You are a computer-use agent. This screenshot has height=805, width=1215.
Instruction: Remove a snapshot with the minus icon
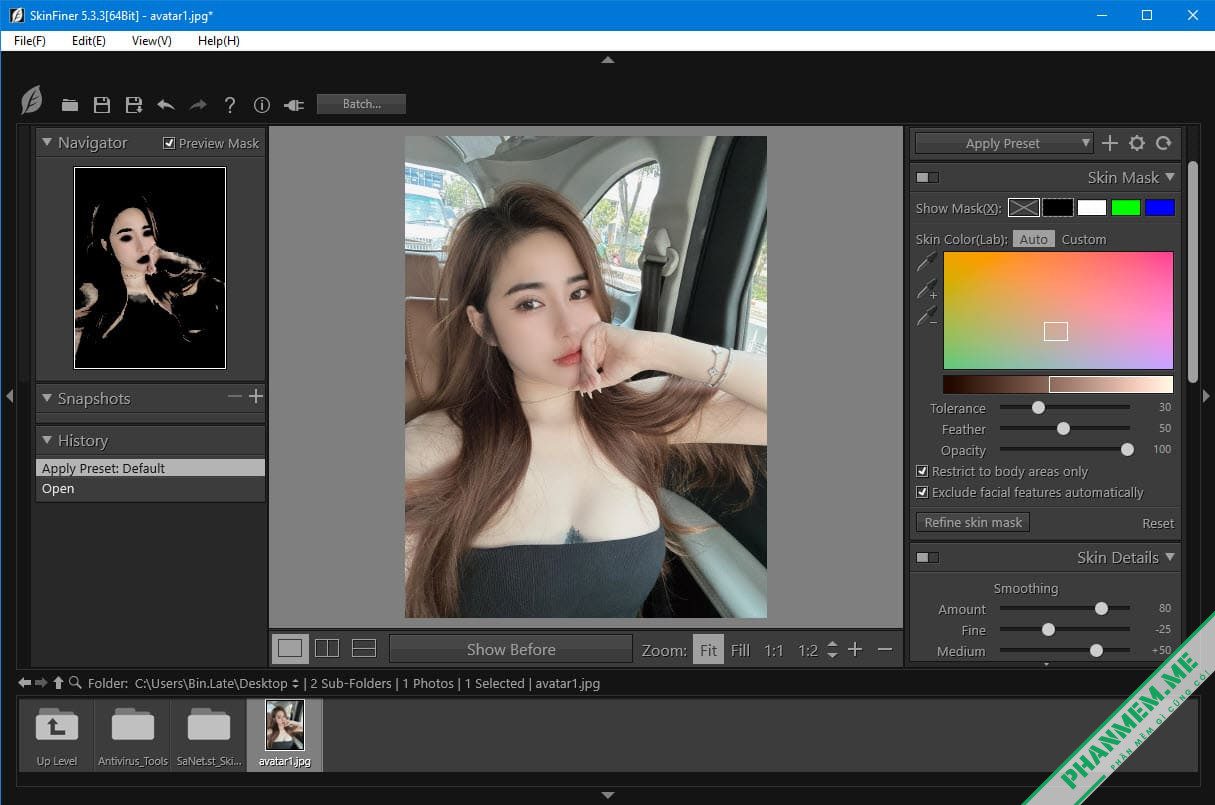tap(235, 397)
